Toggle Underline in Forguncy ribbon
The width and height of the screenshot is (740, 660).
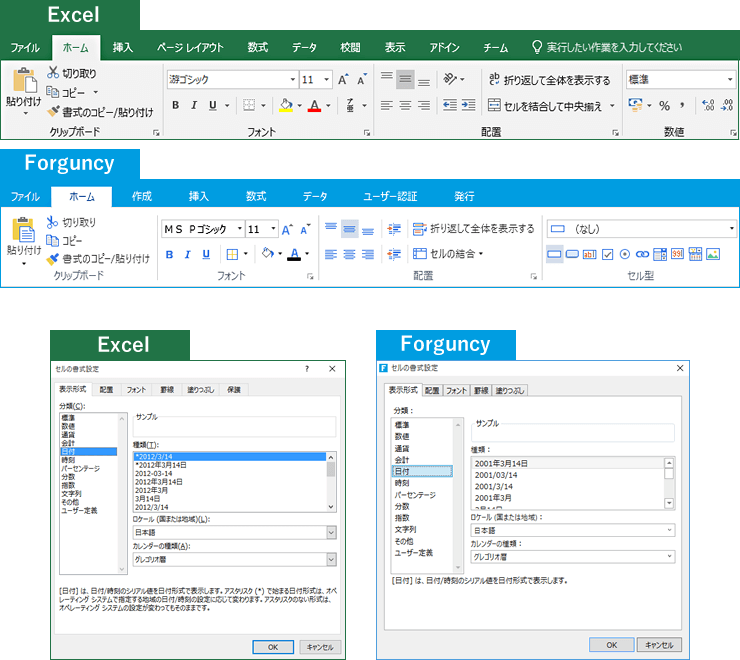(206, 254)
